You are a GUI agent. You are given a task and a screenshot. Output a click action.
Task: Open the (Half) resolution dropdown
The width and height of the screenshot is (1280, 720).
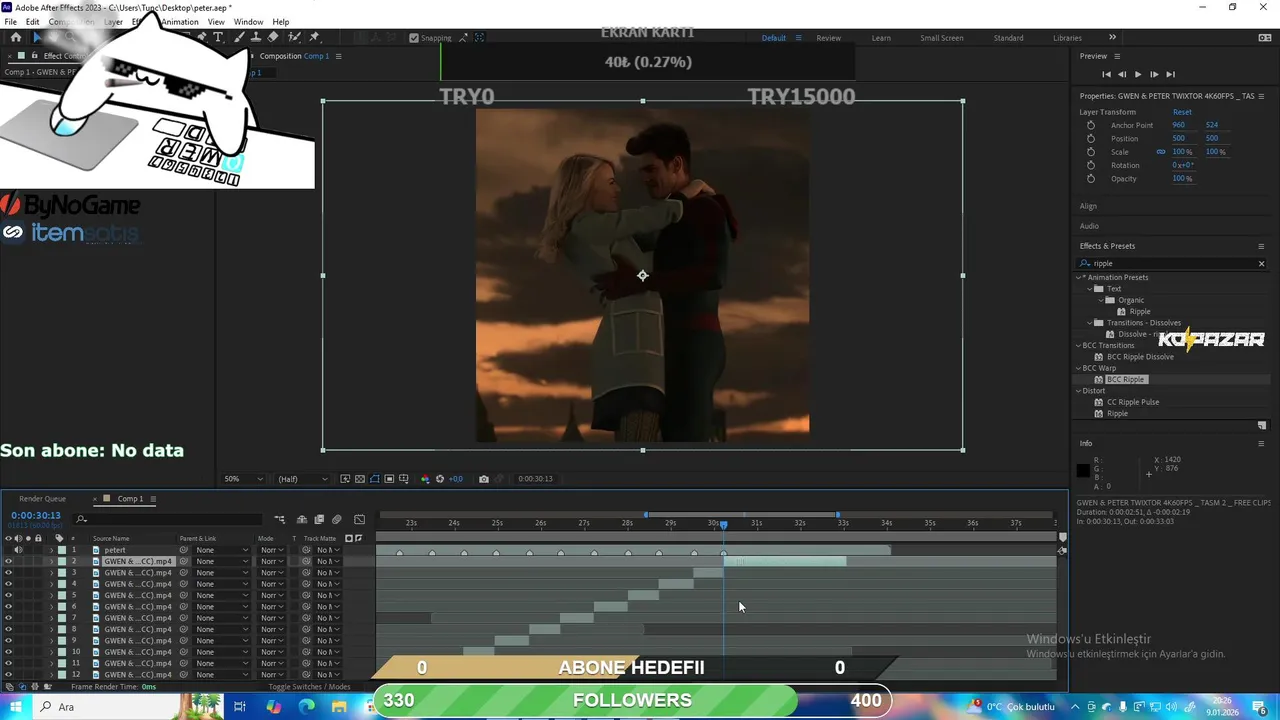click(301, 479)
